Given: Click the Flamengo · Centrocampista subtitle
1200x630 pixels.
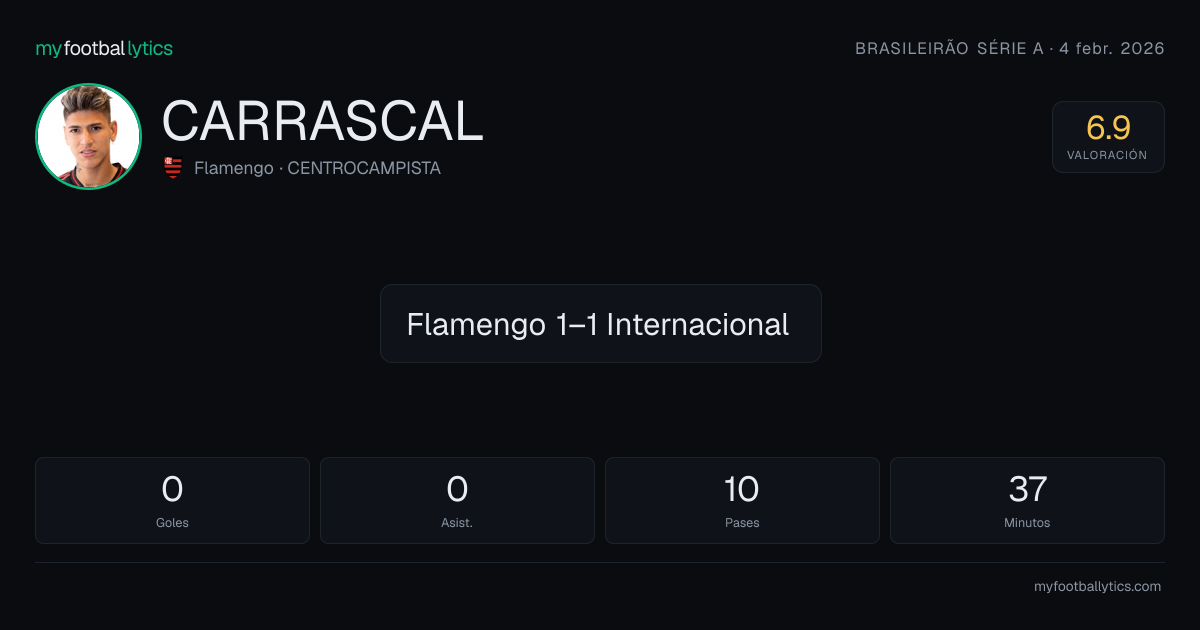Looking at the screenshot, I should (x=317, y=168).
